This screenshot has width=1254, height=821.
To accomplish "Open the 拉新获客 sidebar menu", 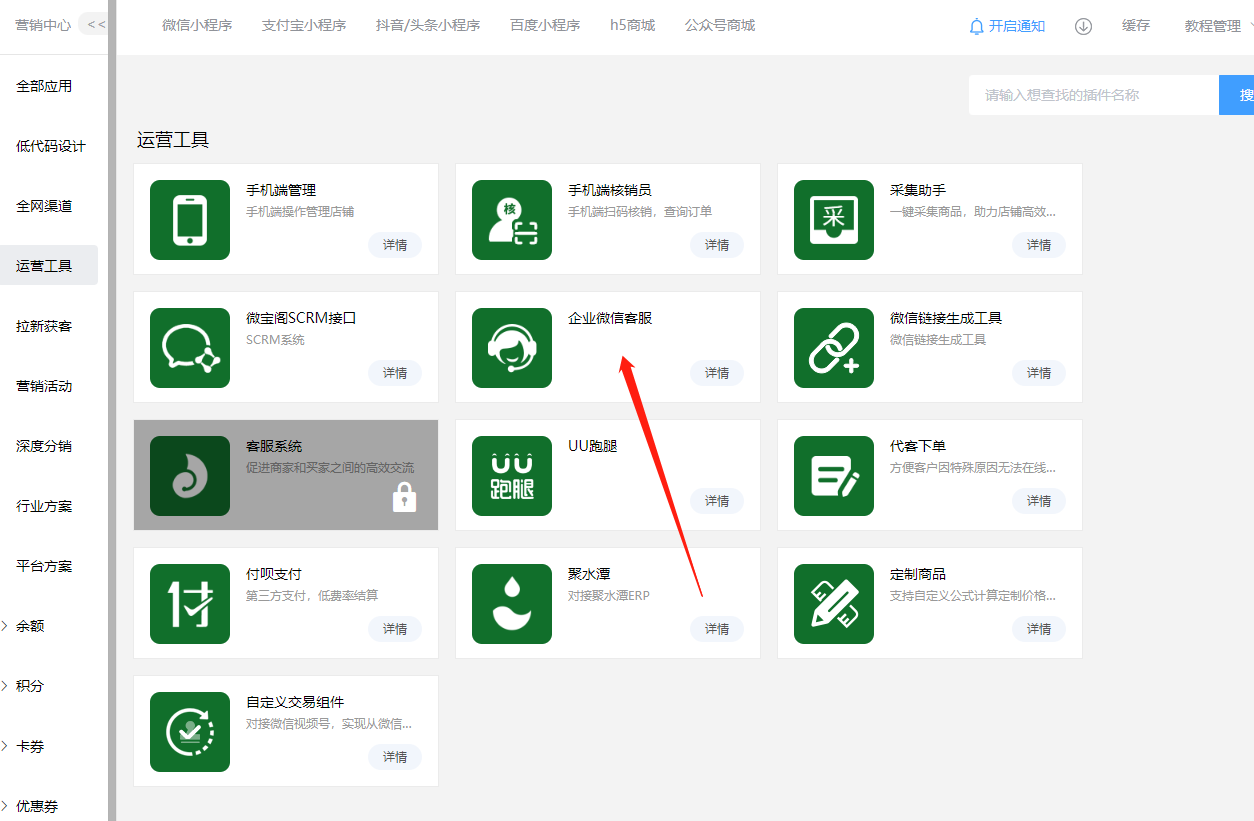I will (44, 326).
